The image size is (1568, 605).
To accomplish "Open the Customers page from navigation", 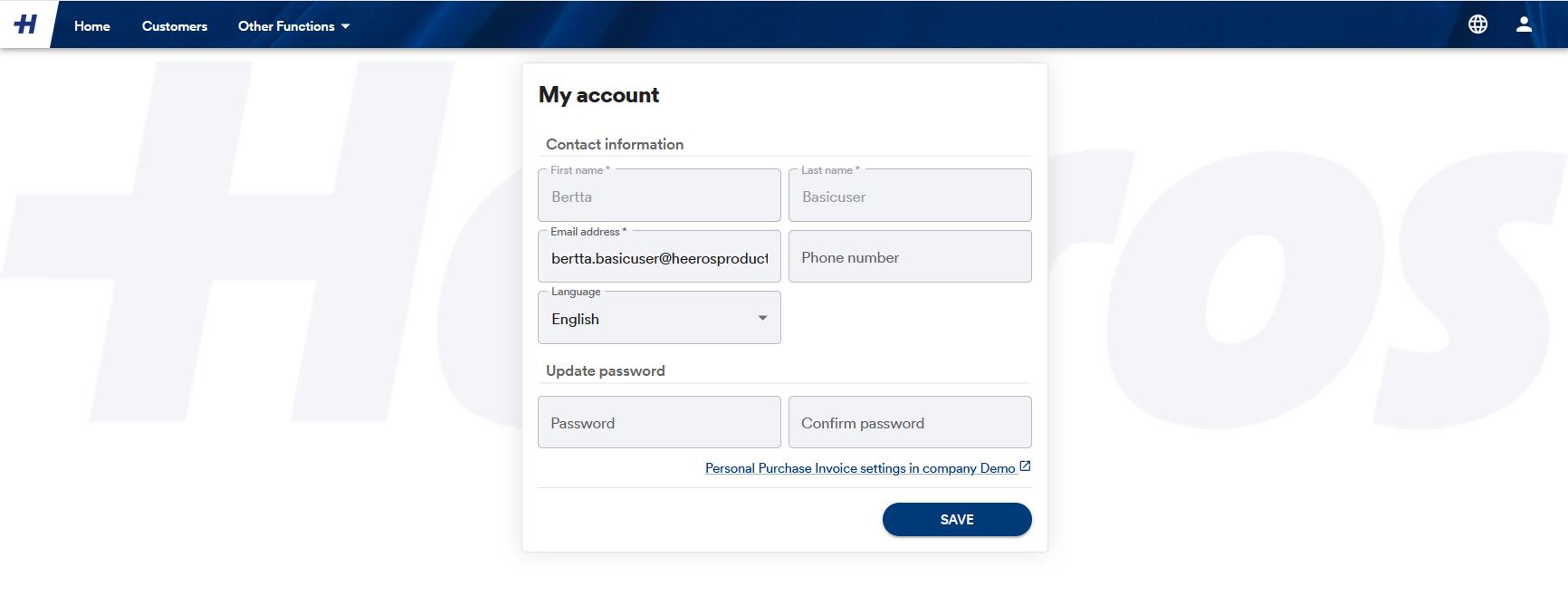I will 174,26.
